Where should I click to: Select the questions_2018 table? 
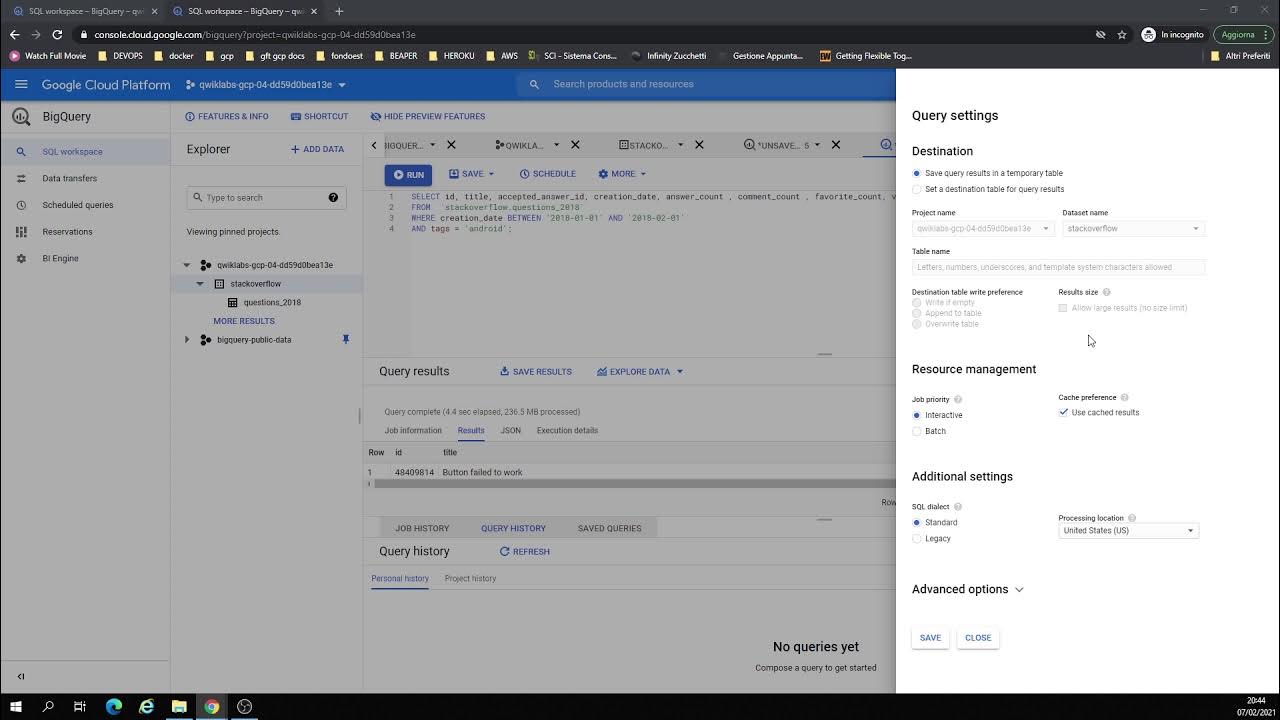tap(271, 302)
